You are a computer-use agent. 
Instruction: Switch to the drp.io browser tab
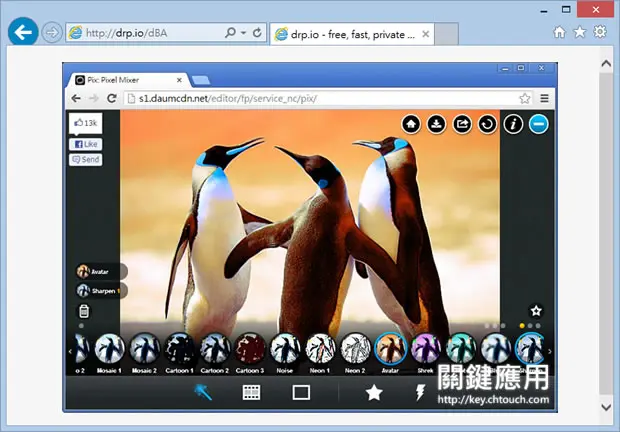coord(347,34)
